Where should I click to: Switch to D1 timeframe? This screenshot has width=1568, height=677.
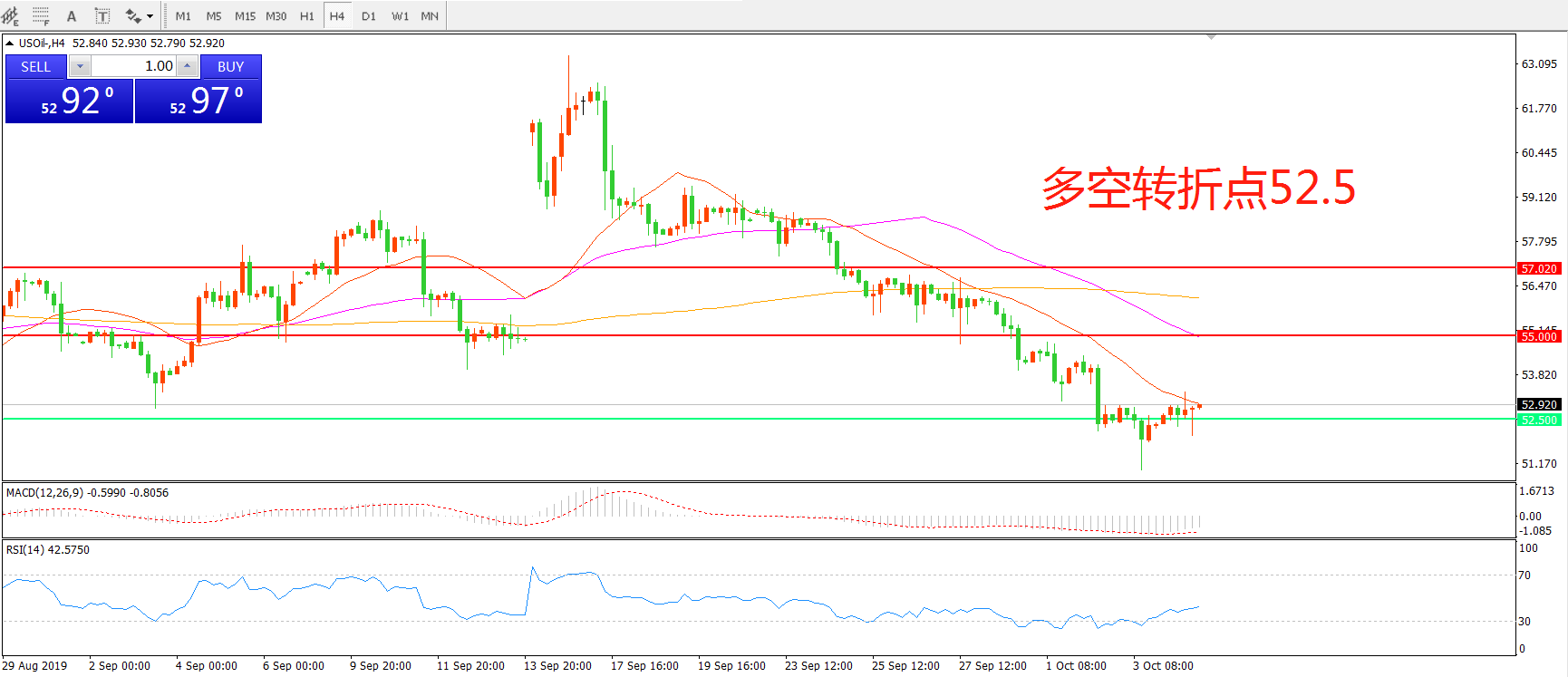pyautogui.click(x=368, y=15)
